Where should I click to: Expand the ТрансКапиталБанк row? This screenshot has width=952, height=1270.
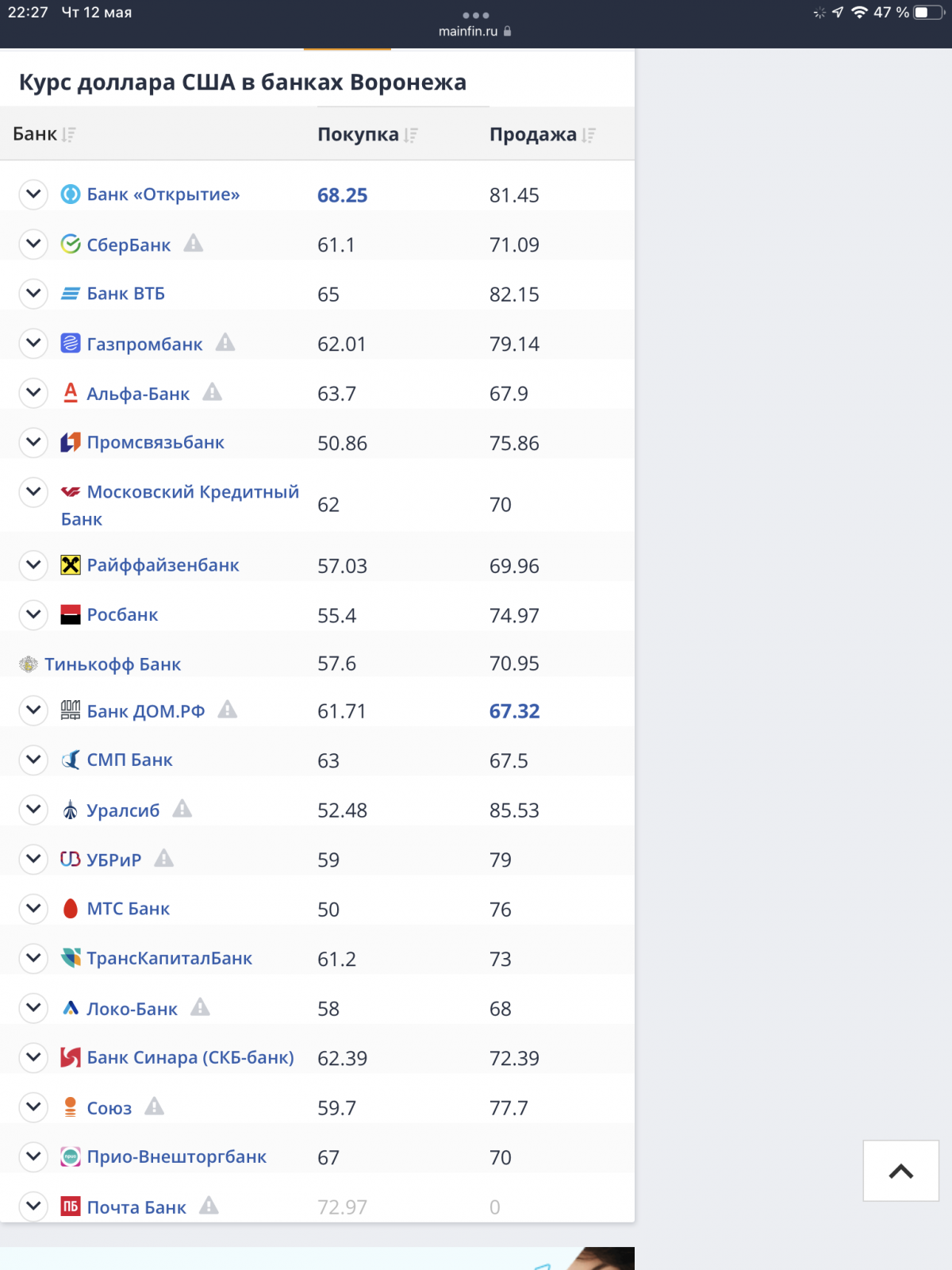click(33, 958)
